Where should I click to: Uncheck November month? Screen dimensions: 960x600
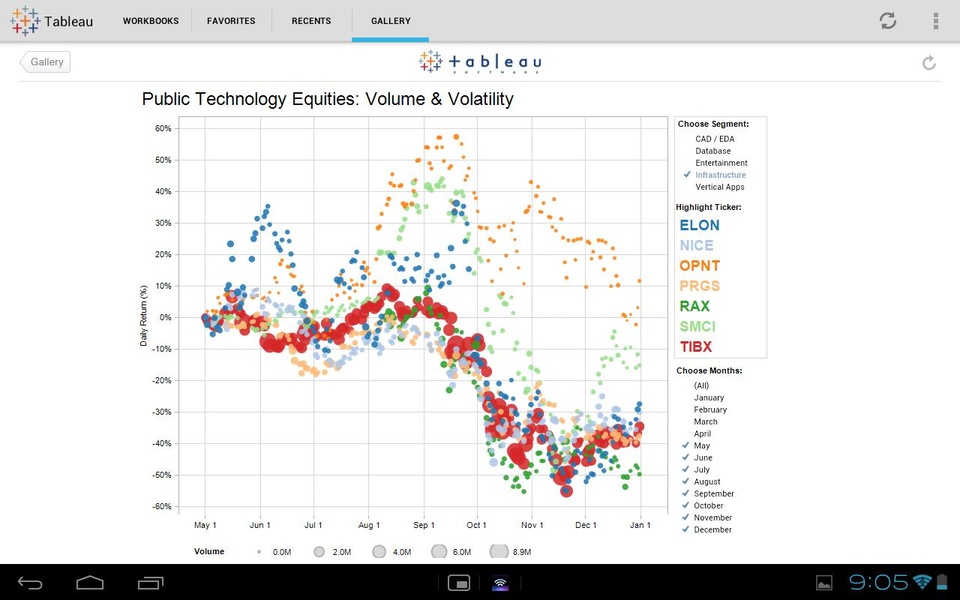[712, 517]
